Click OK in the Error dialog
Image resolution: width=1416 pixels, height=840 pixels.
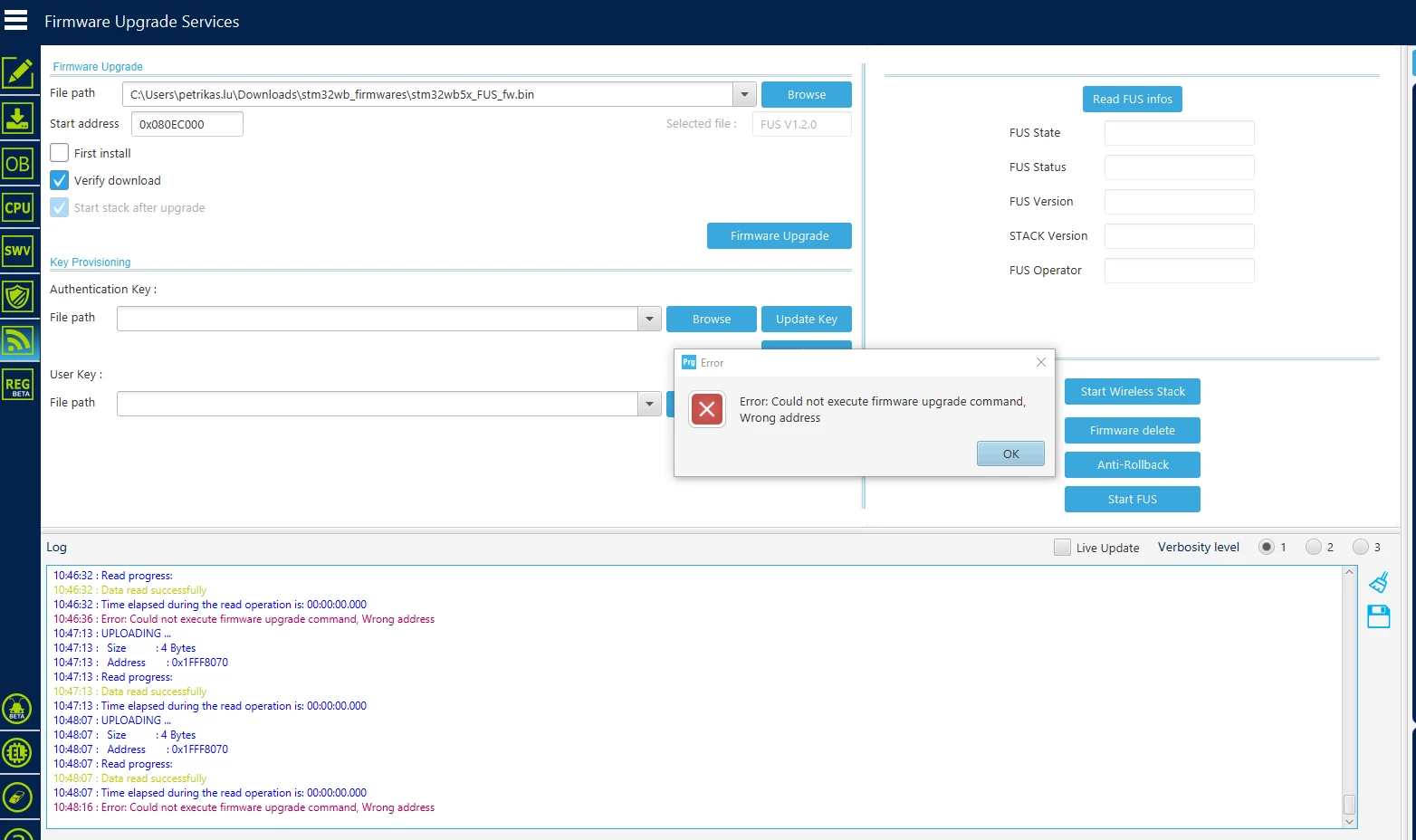point(1010,453)
